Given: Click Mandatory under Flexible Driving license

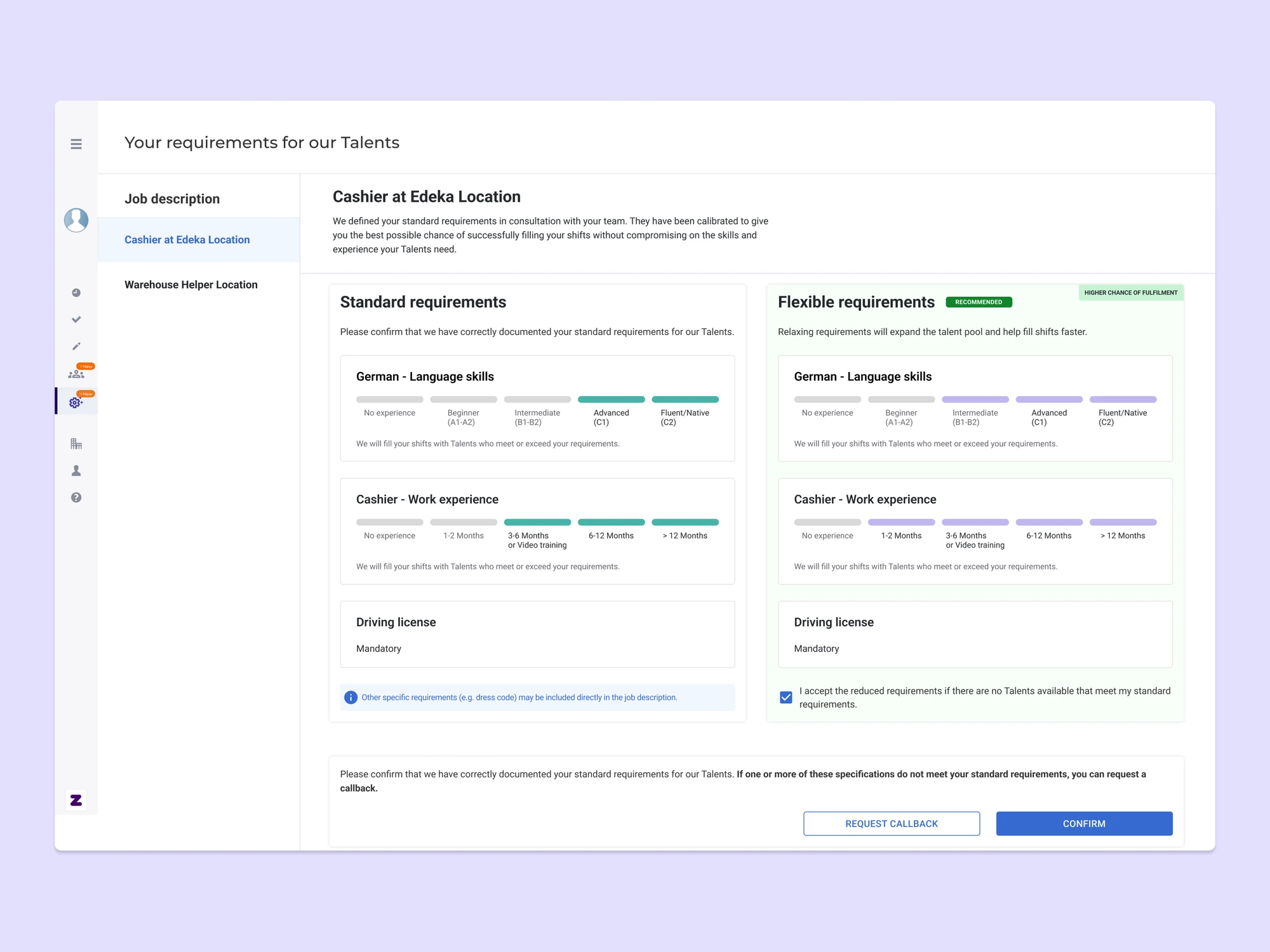Looking at the screenshot, I should [817, 649].
